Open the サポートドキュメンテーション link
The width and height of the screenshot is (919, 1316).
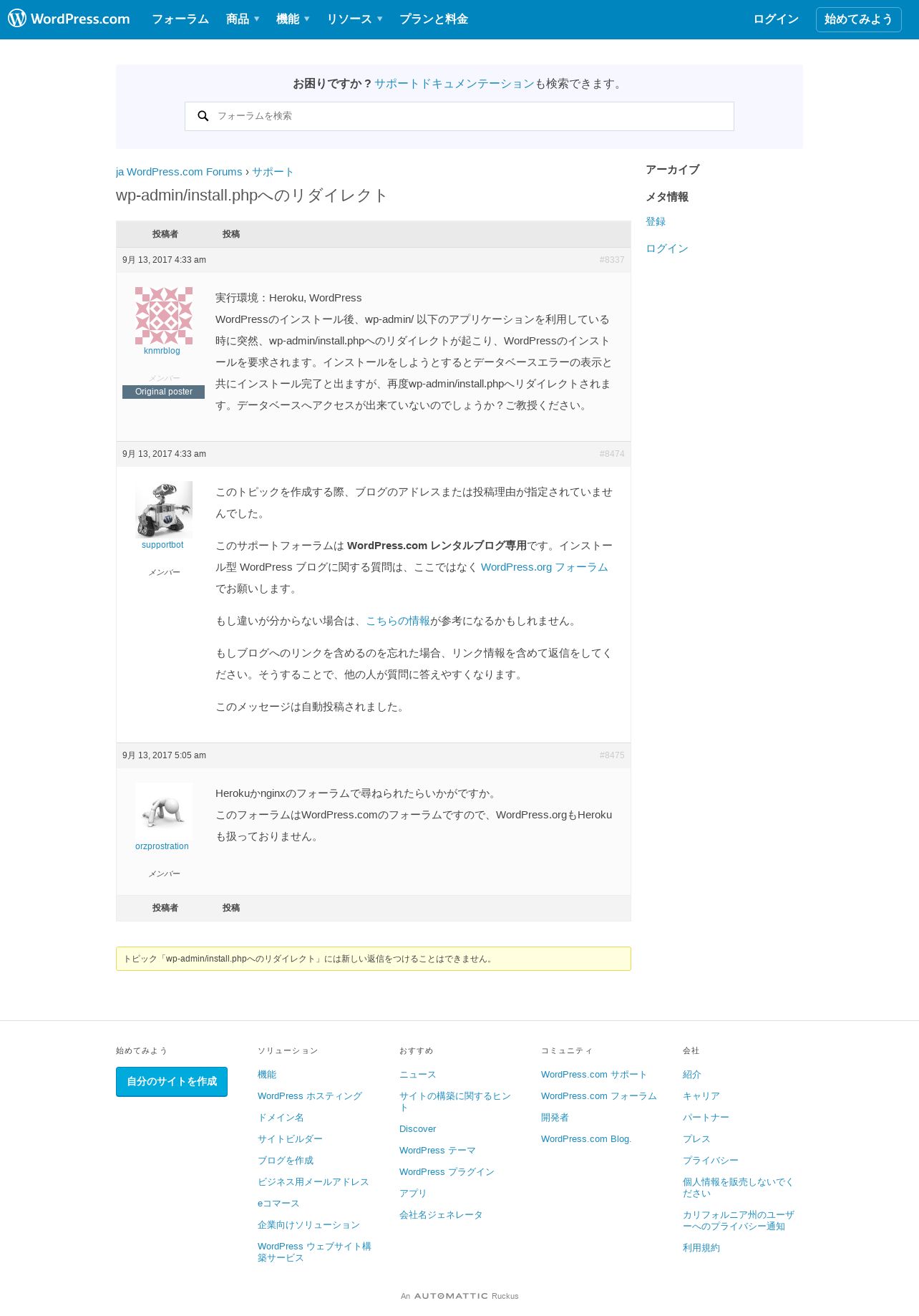click(454, 84)
